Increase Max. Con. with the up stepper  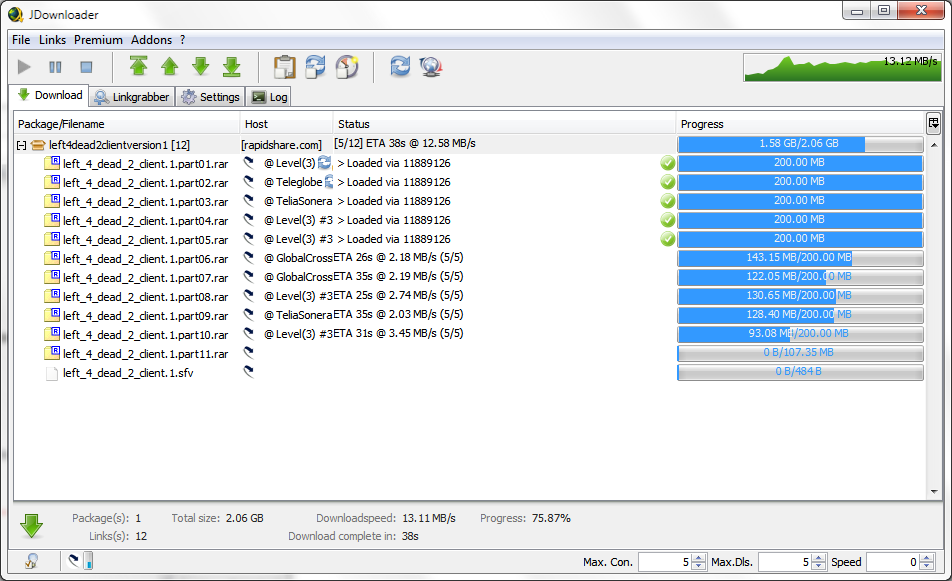699,558
